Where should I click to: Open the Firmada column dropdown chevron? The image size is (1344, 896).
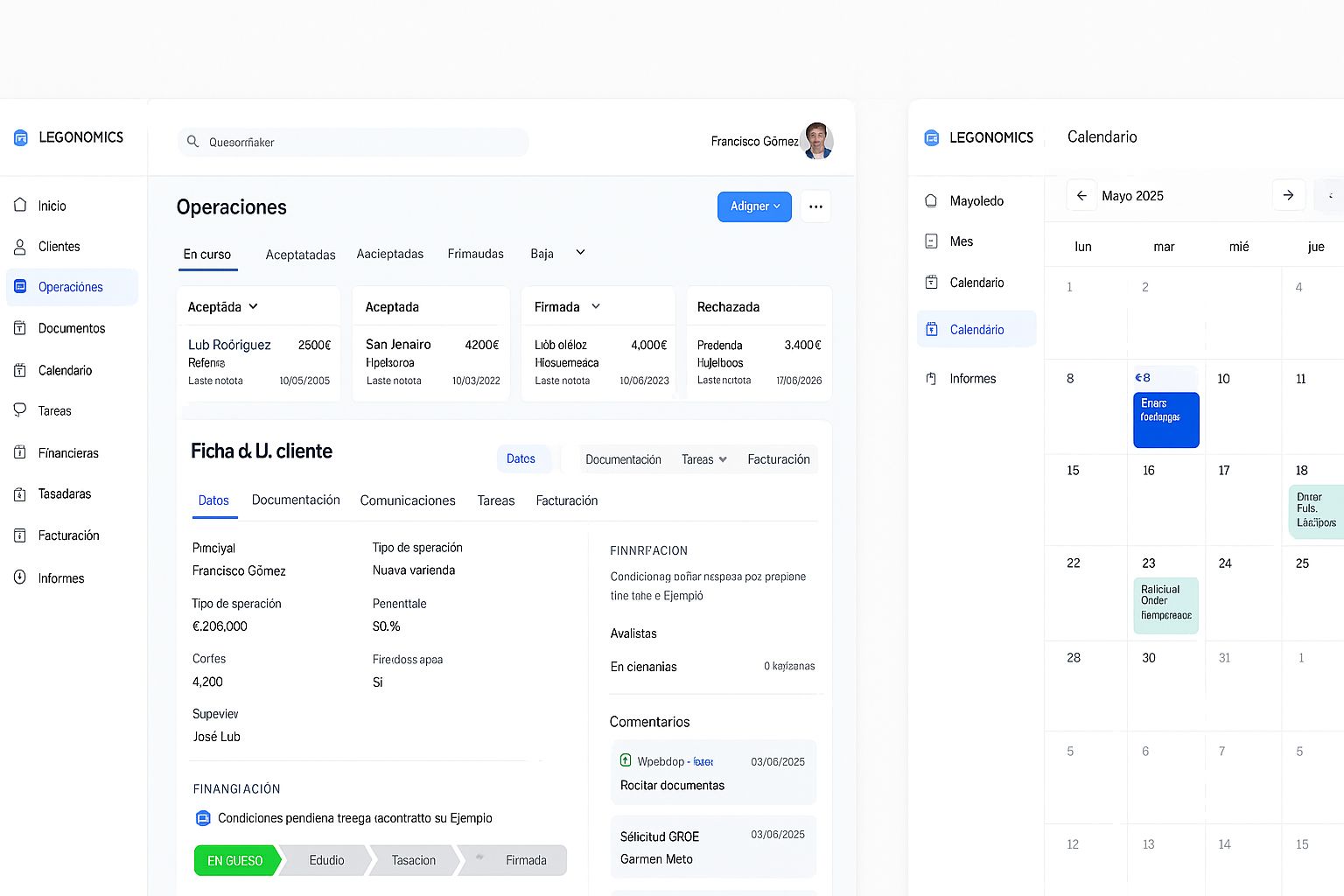click(x=596, y=306)
